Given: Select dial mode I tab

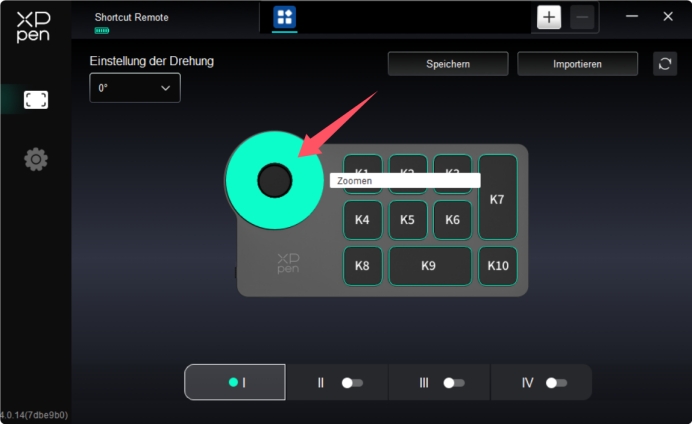Looking at the screenshot, I should (235, 382).
